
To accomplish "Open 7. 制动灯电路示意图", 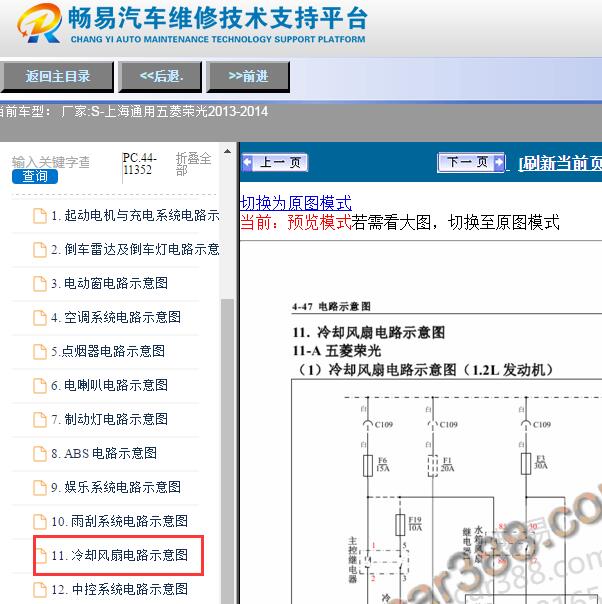I will click(110, 419).
